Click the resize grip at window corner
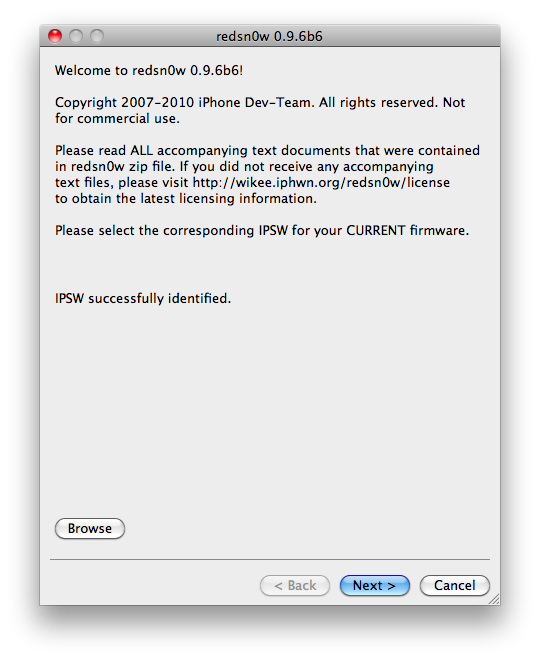This screenshot has height=660, width=540. pyautogui.click(x=494, y=599)
